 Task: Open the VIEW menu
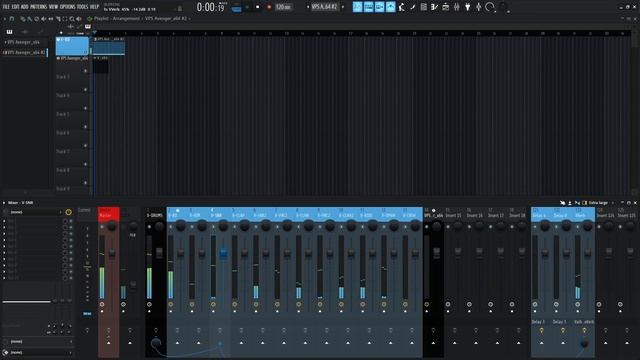(x=53, y=7)
